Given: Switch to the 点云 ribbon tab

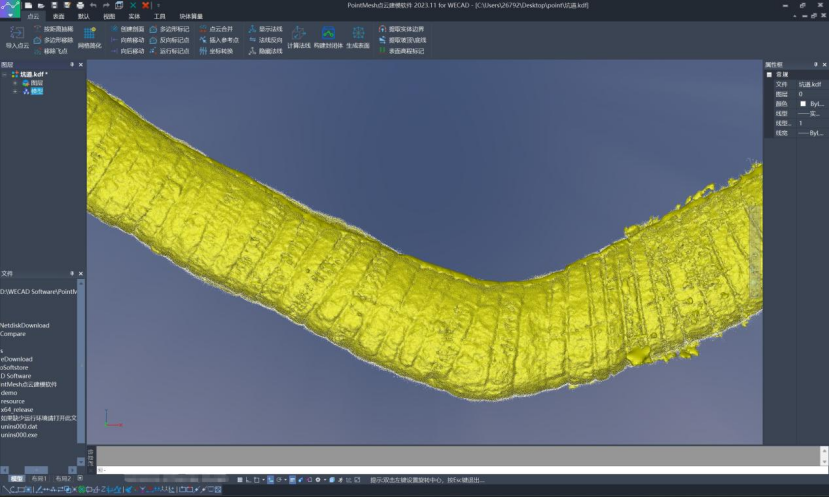Looking at the screenshot, I should [33, 16].
